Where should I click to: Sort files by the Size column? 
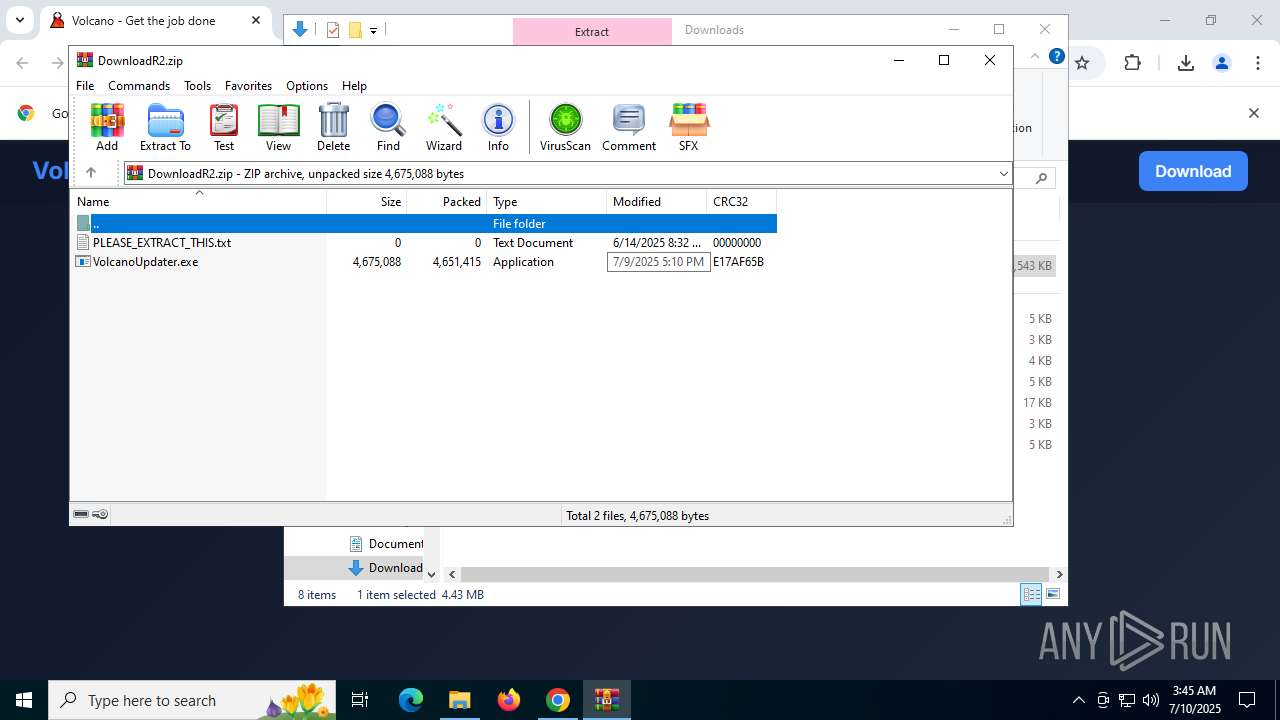(x=367, y=202)
